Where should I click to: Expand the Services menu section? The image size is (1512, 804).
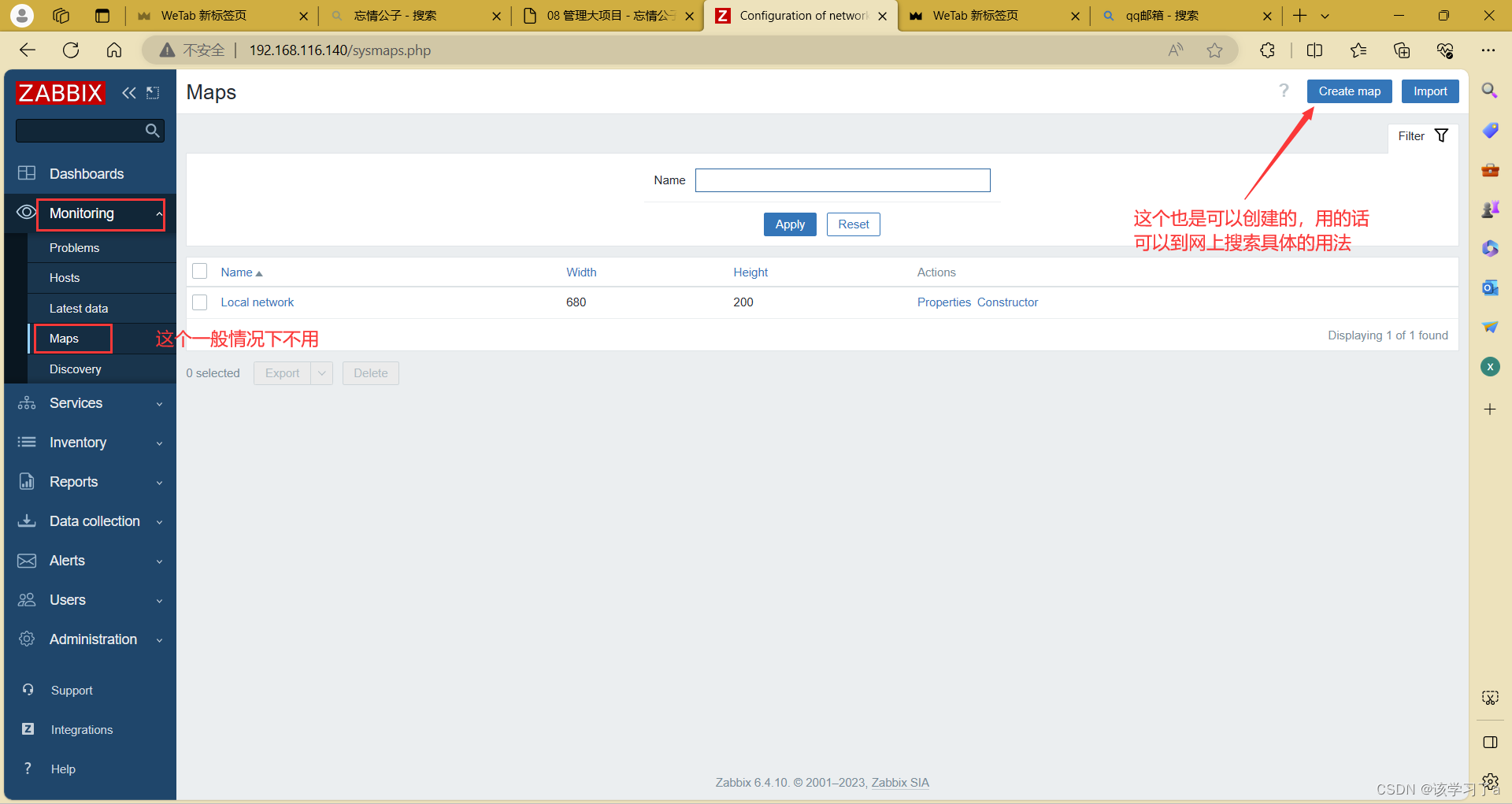tap(159, 404)
